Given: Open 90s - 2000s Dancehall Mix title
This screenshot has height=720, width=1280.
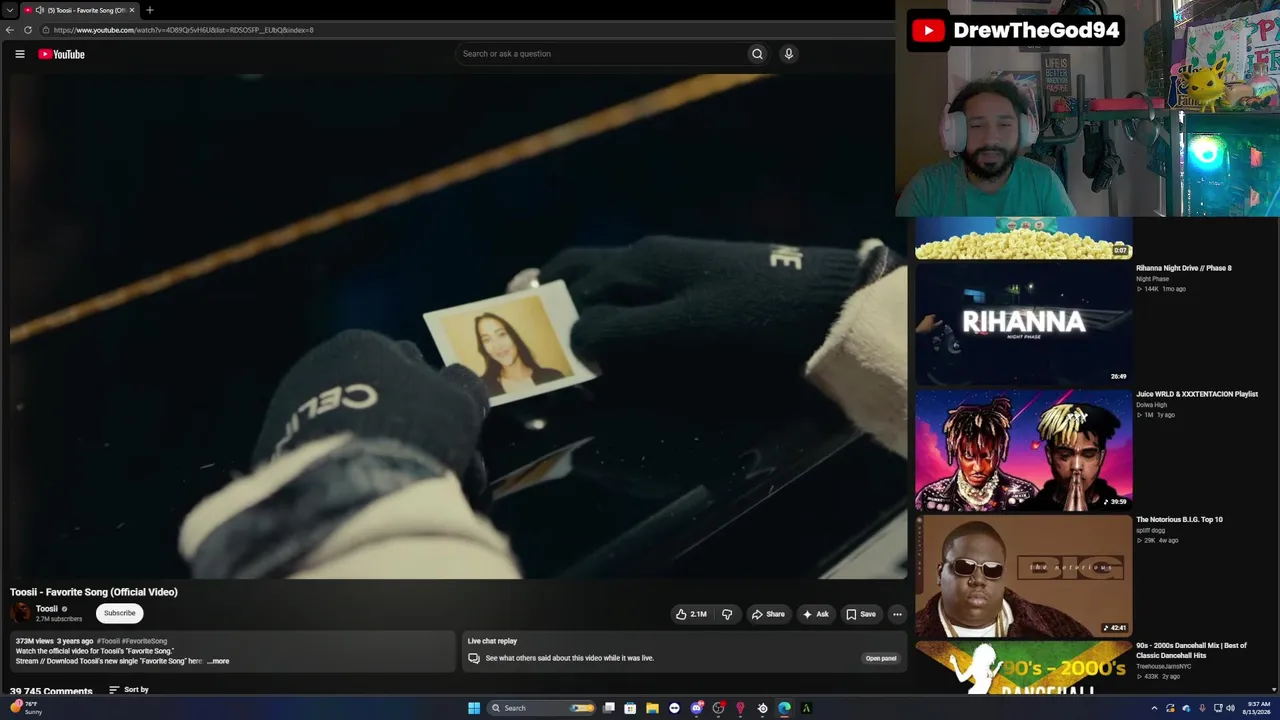Looking at the screenshot, I should tap(1191, 651).
